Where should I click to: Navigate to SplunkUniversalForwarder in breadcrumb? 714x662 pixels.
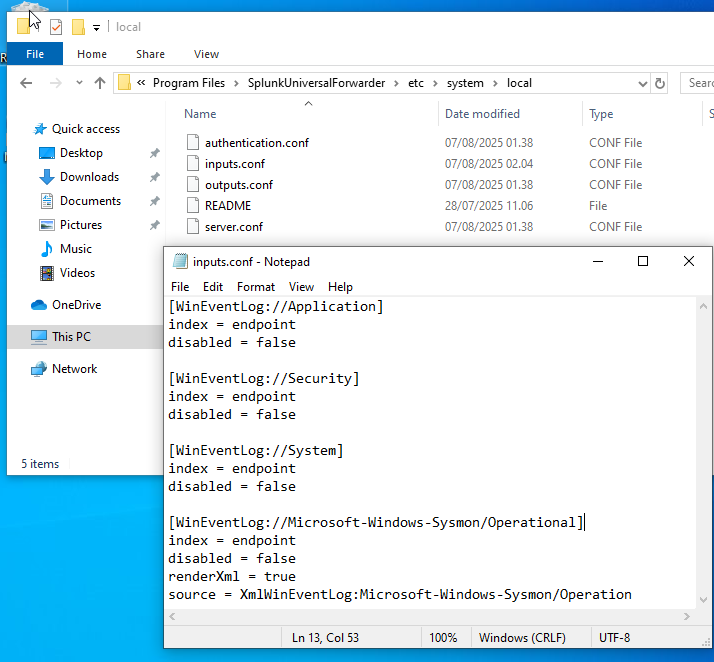pyautogui.click(x=316, y=83)
